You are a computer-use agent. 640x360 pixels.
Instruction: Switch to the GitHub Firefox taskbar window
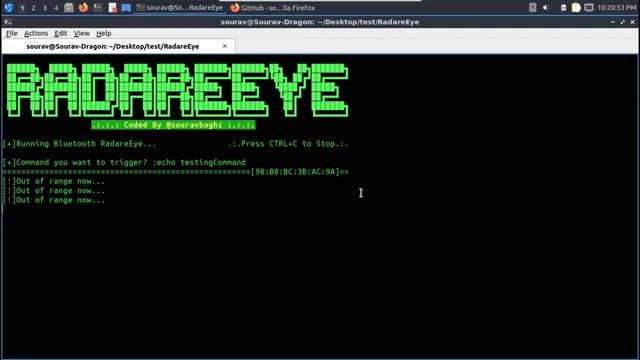pyautogui.click(x=273, y=8)
